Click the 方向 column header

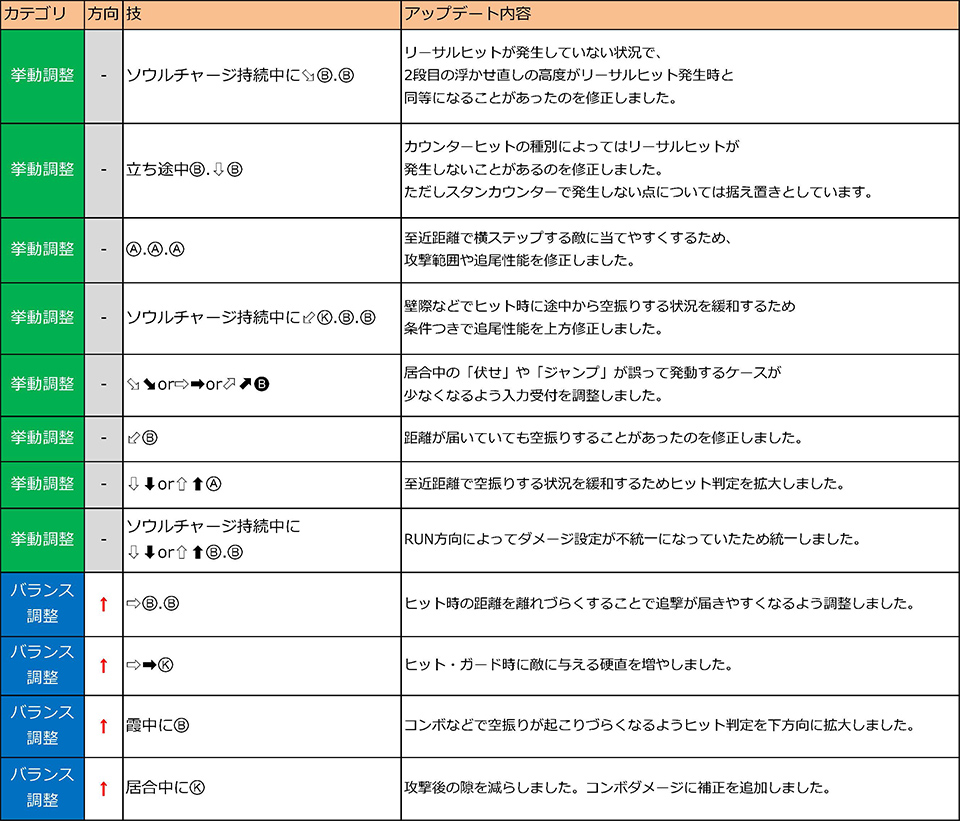(x=103, y=15)
